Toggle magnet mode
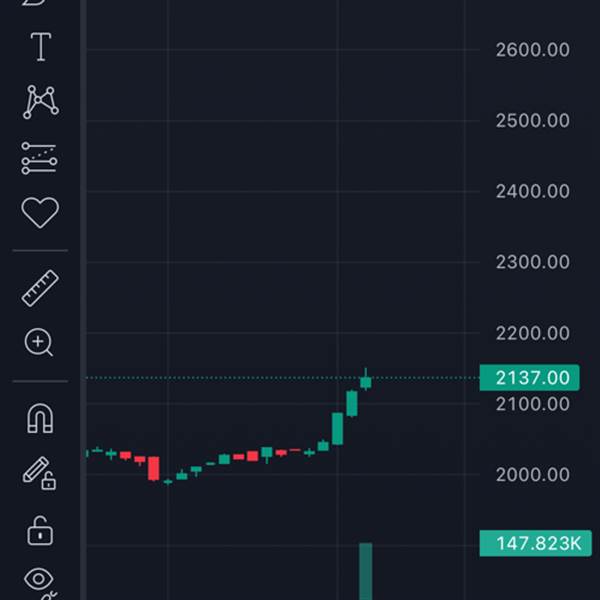600x600 pixels. (40, 418)
